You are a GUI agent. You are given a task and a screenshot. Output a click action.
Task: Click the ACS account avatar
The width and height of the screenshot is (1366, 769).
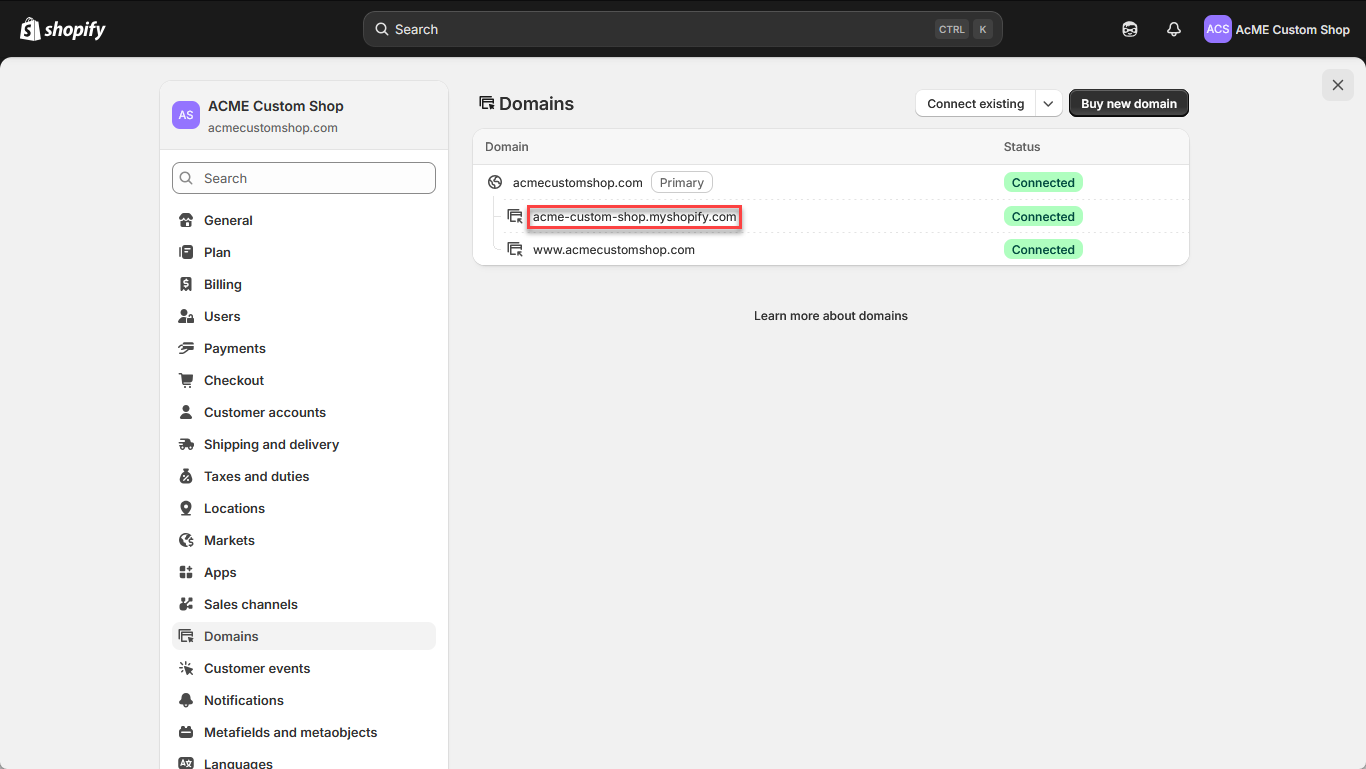(1217, 29)
